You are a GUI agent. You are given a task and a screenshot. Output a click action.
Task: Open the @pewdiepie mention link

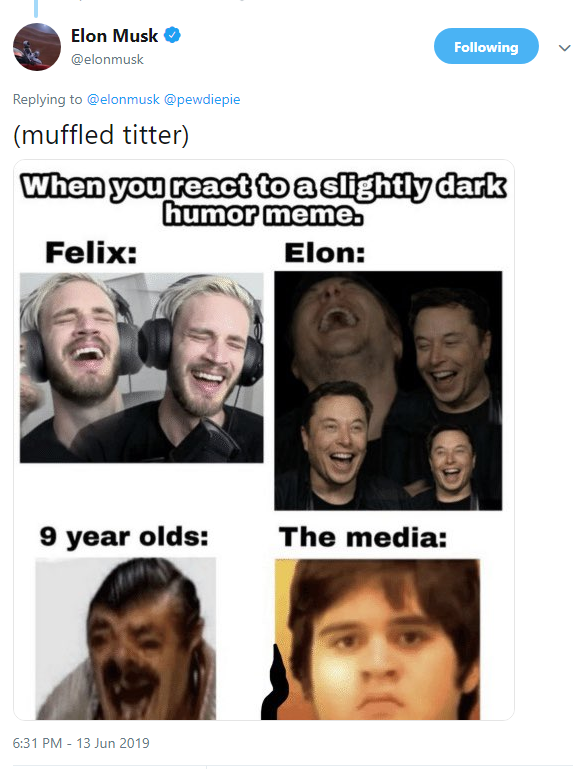click(x=202, y=99)
